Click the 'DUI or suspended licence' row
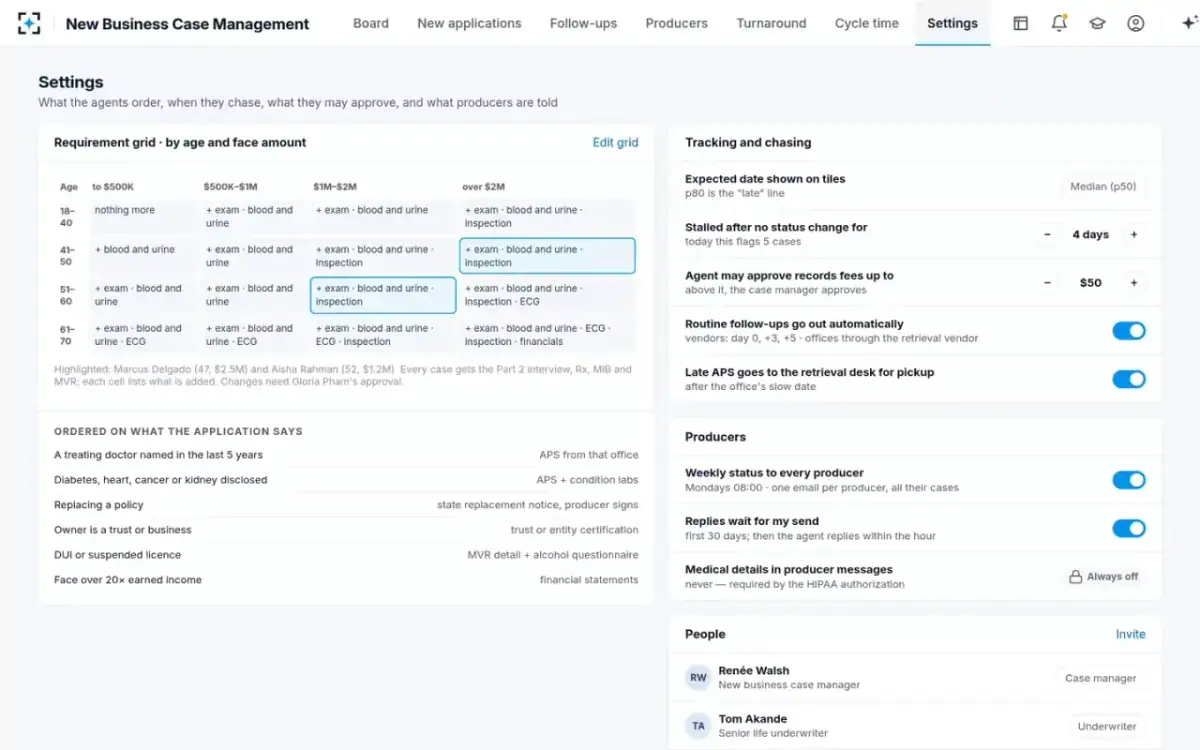This screenshot has width=1200, height=750. 346,555
